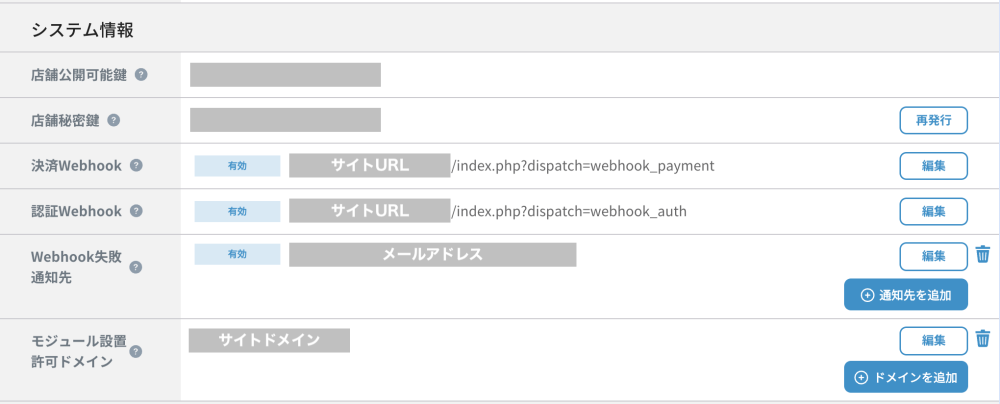Image resolution: width=1000 pixels, height=404 pixels.
Task: Click the 有効 badge on 認証Webhook
Action: click(237, 211)
